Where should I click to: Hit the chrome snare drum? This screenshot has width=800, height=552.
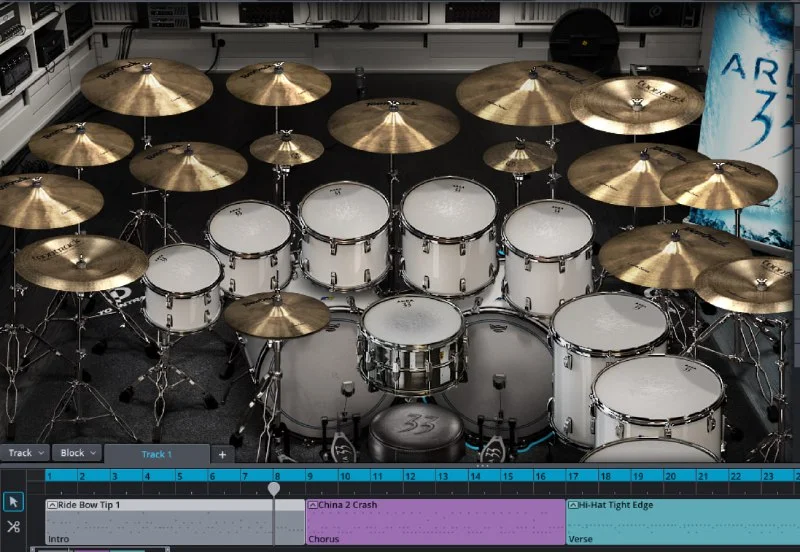point(412,335)
